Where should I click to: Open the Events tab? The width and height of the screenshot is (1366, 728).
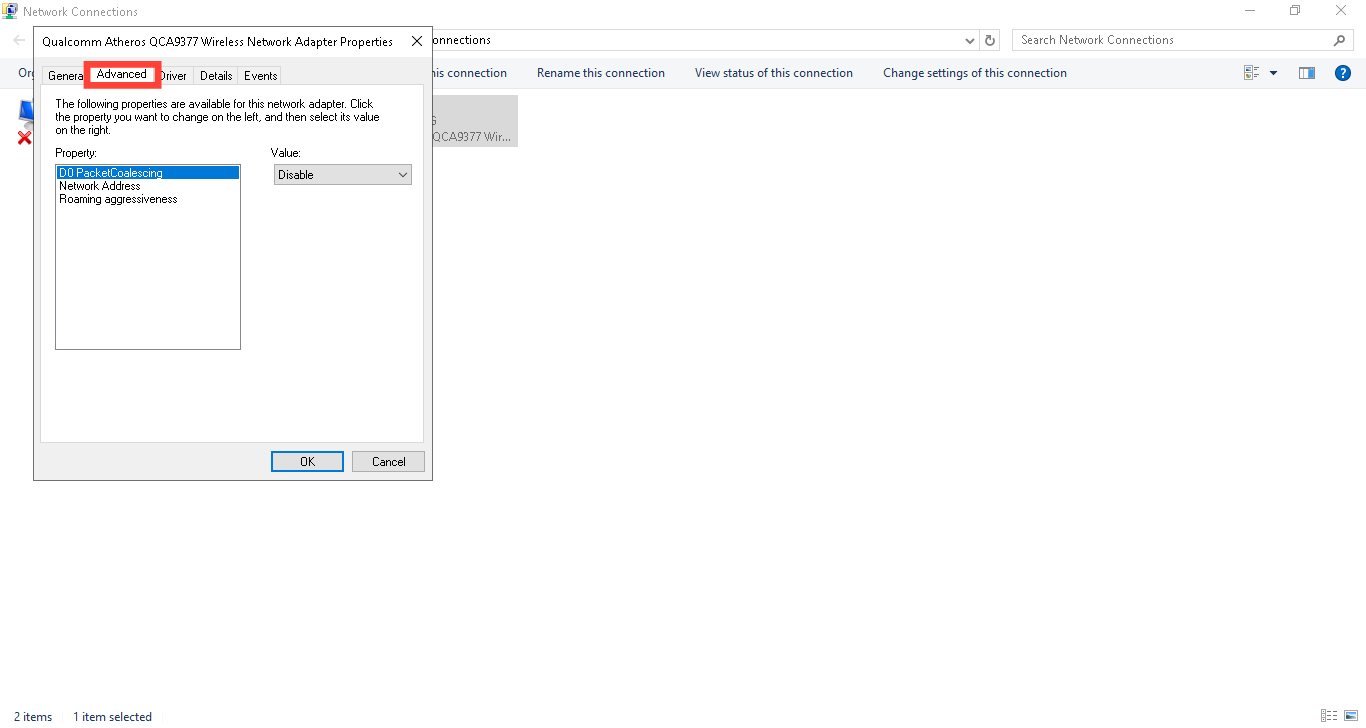click(261, 76)
